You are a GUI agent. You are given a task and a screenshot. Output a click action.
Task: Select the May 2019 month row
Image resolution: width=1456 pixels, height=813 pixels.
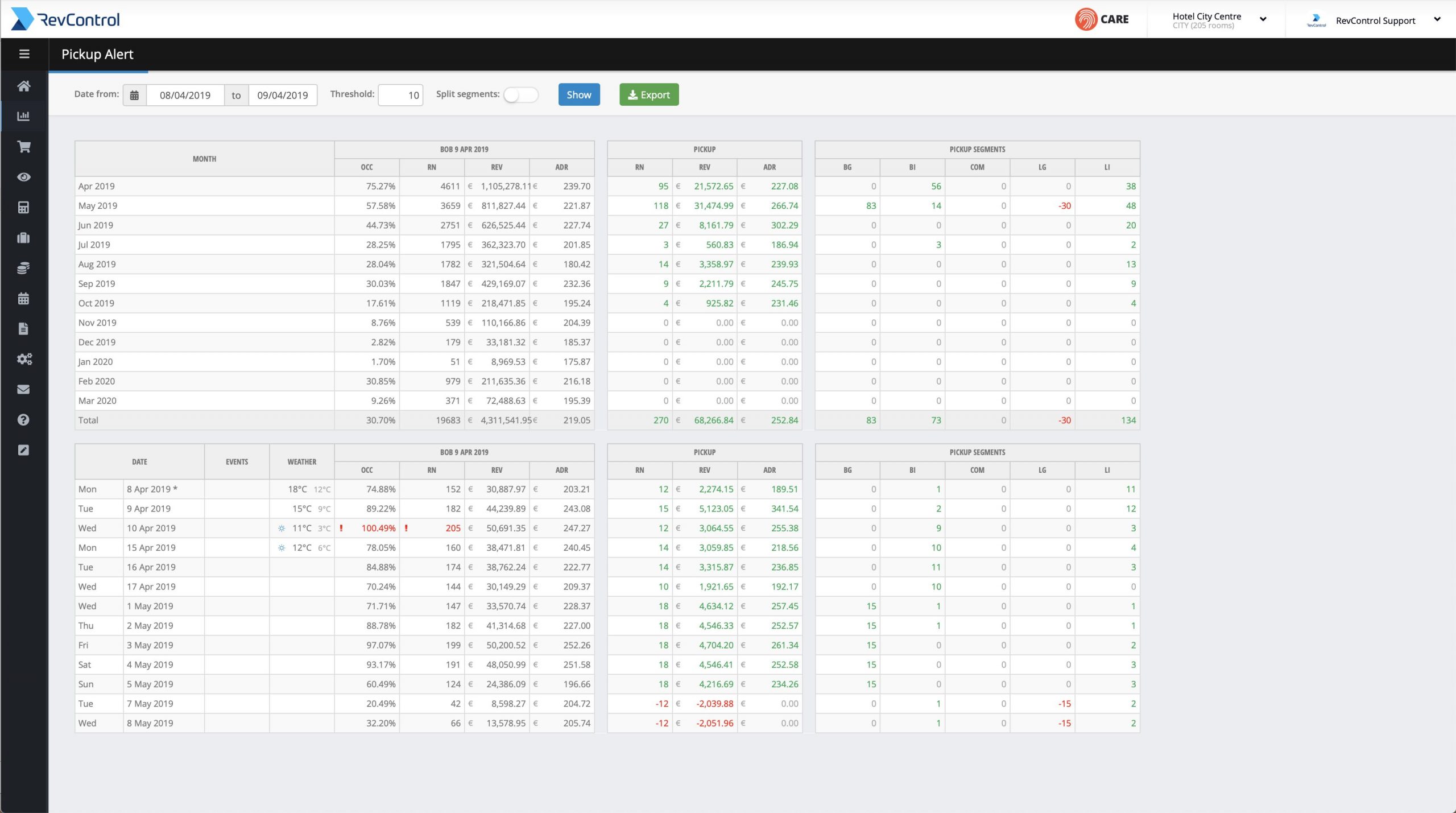click(204, 205)
